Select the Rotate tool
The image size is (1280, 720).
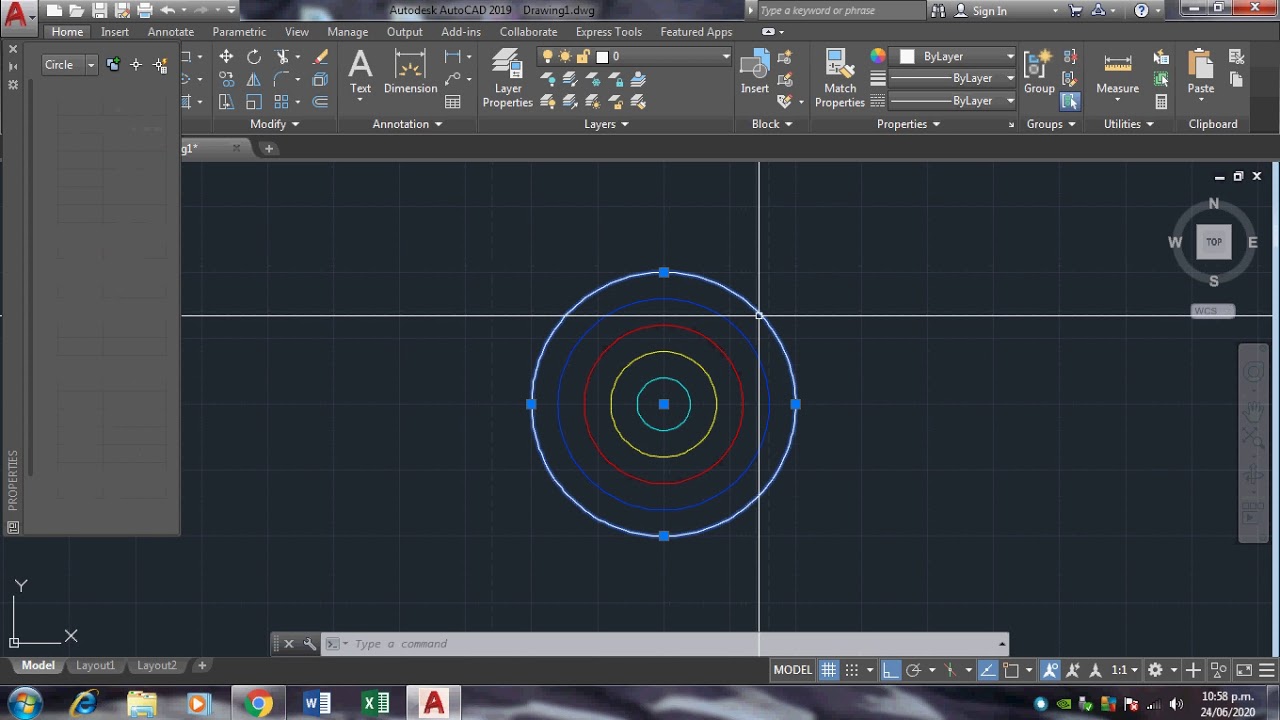coord(254,57)
